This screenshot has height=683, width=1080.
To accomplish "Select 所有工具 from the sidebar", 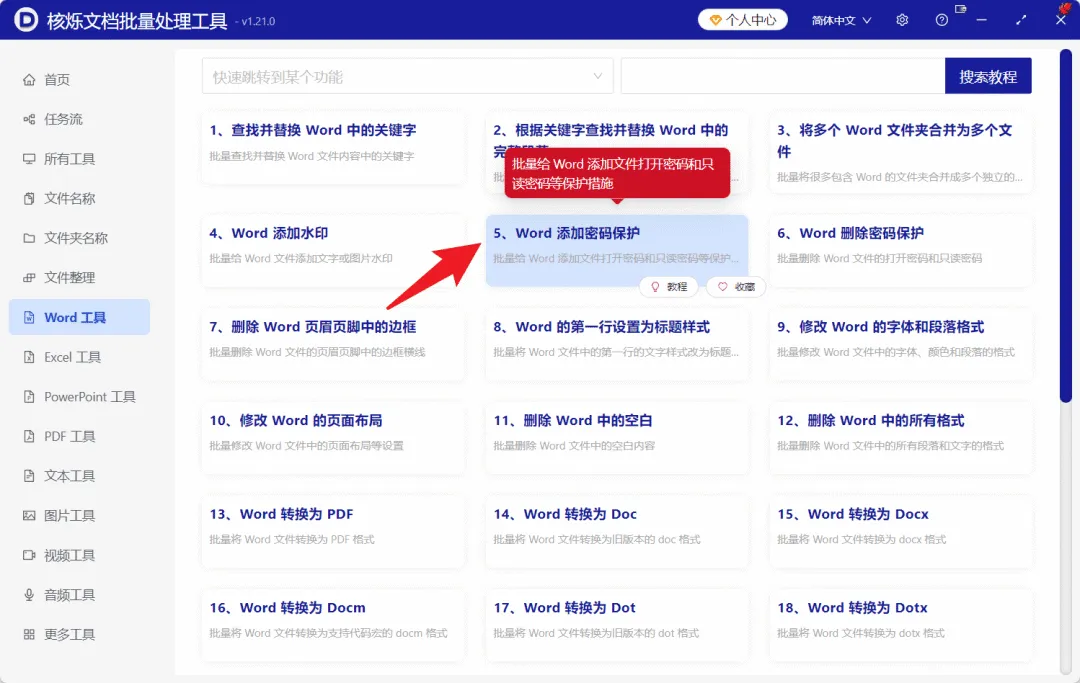I will click(x=79, y=159).
